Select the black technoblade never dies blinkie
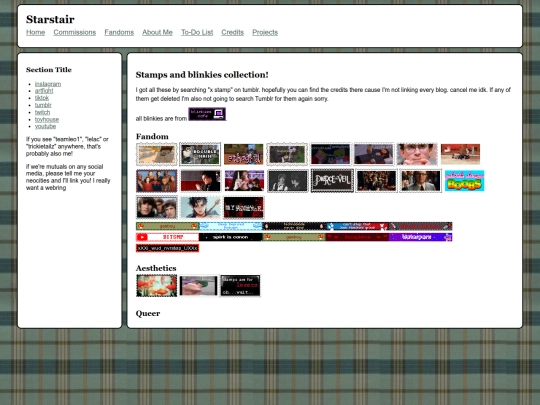 point(294,226)
